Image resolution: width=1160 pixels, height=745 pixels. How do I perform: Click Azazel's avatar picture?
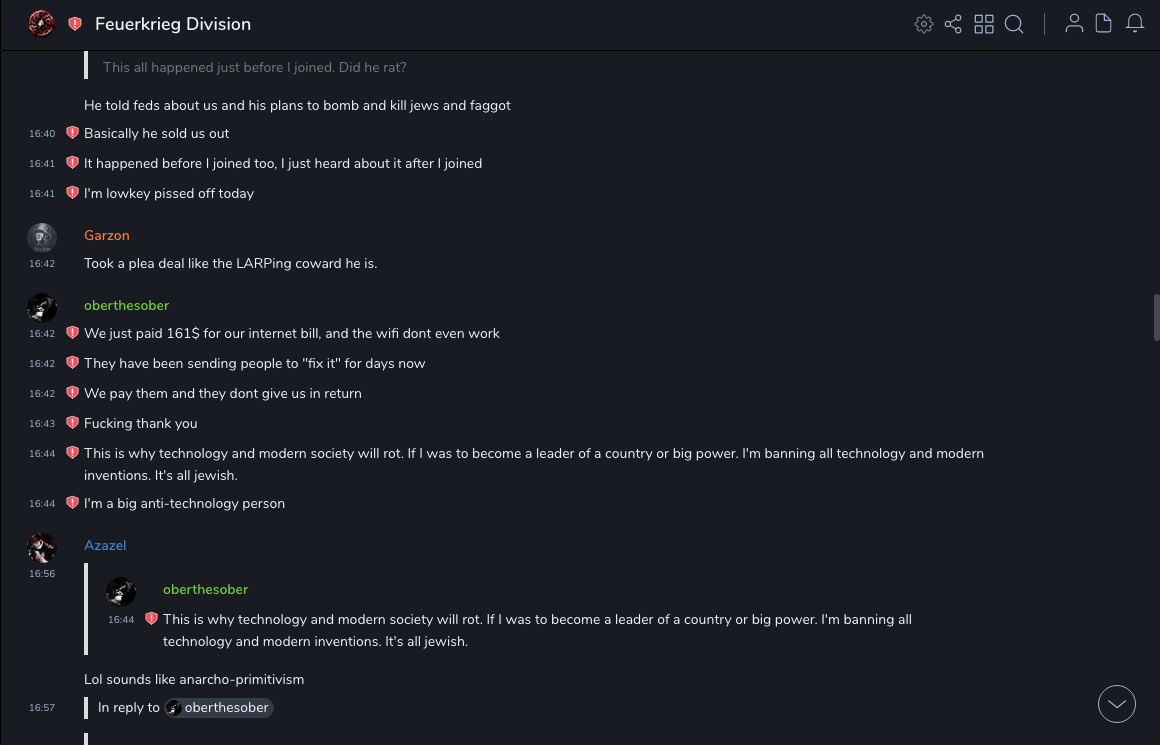tap(42, 547)
